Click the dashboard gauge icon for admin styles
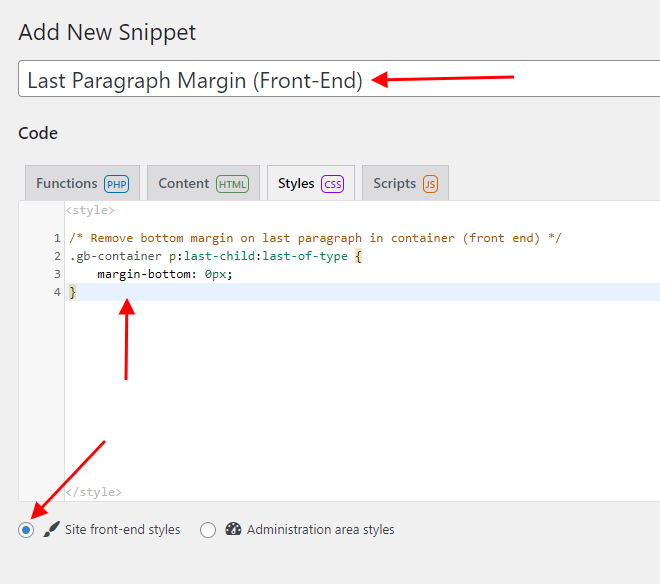This screenshot has height=584, width=660. [x=233, y=529]
